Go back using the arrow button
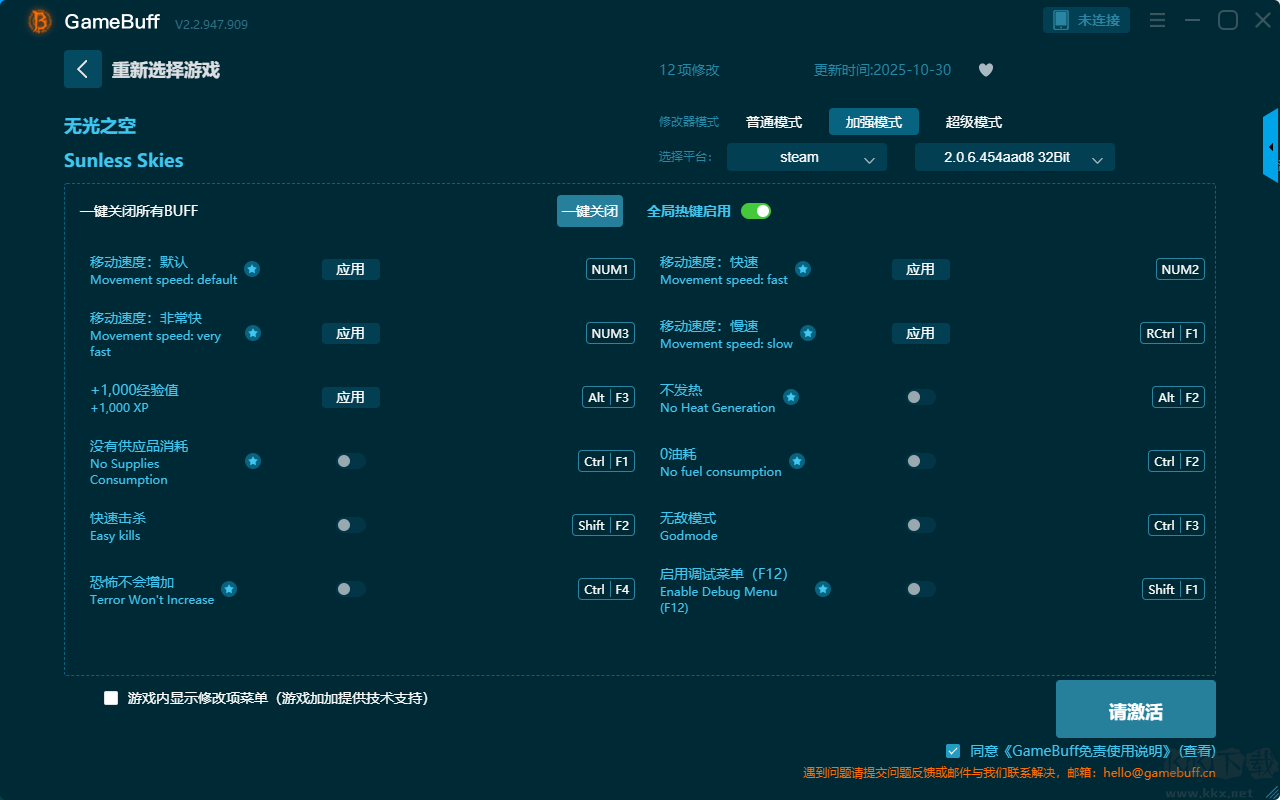Viewport: 1280px width, 800px height. pos(83,69)
